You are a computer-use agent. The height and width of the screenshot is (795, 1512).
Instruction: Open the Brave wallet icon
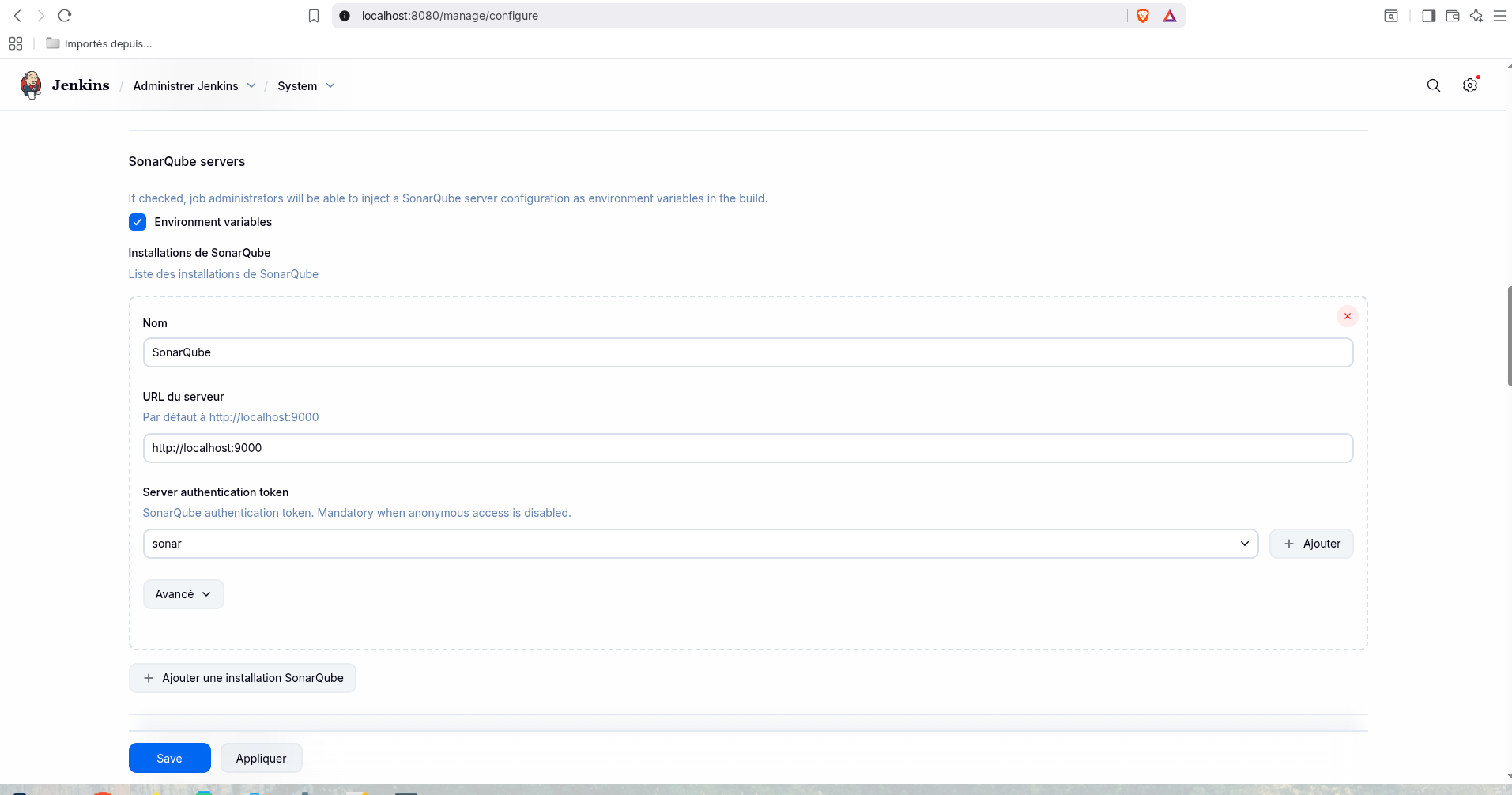click(x=1452, y=16)
